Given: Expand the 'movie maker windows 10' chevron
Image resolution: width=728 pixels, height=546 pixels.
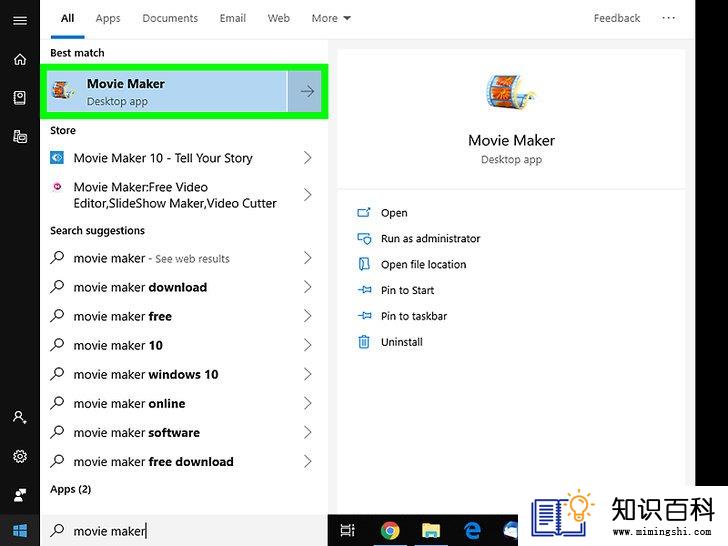Looking at the screenshot, I should pos(307,374).
